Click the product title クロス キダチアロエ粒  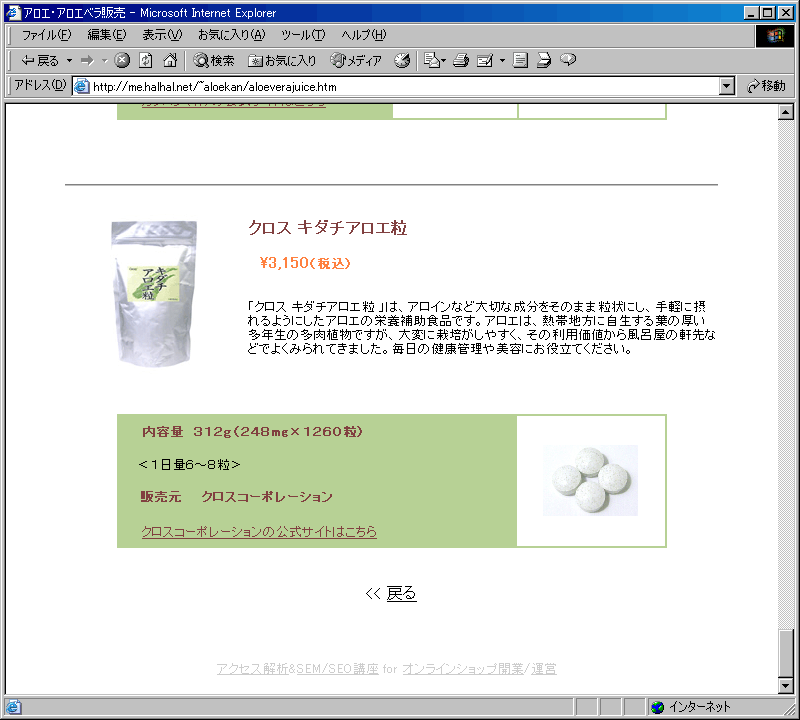pos(328,228)
